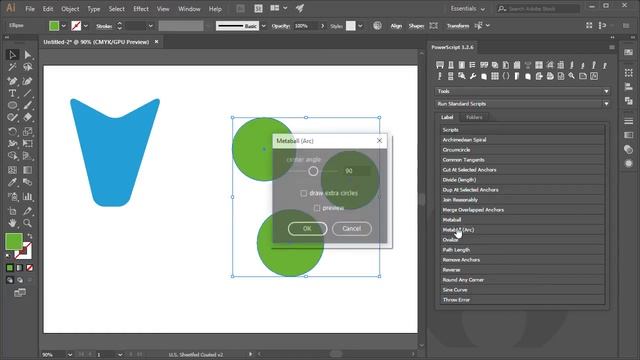The image size is (640, 360).
Task: Switch to the Folders tab
Action: coord(474,117)
